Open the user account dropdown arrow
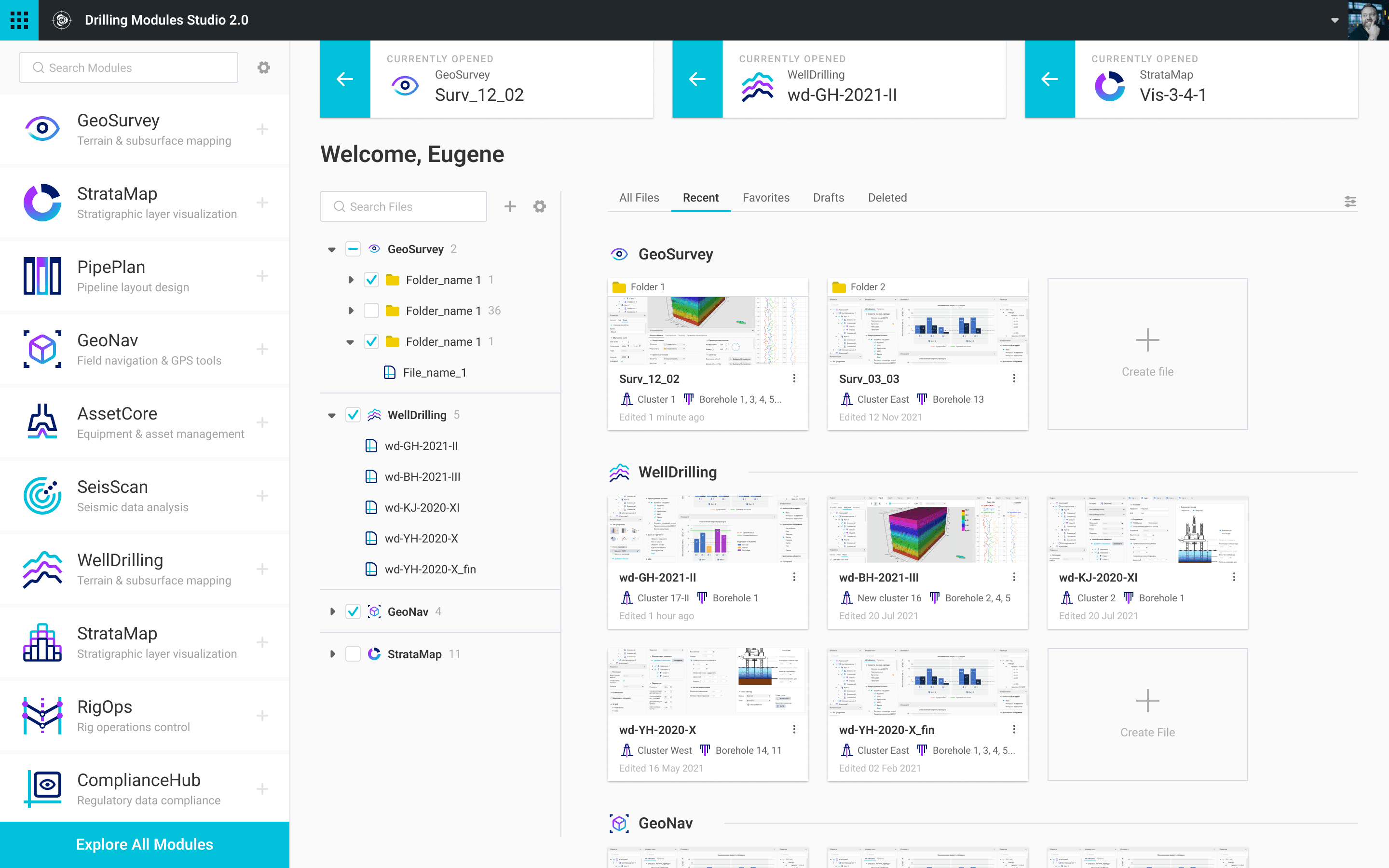The image size is (1389, 868). pos(1335,20)
